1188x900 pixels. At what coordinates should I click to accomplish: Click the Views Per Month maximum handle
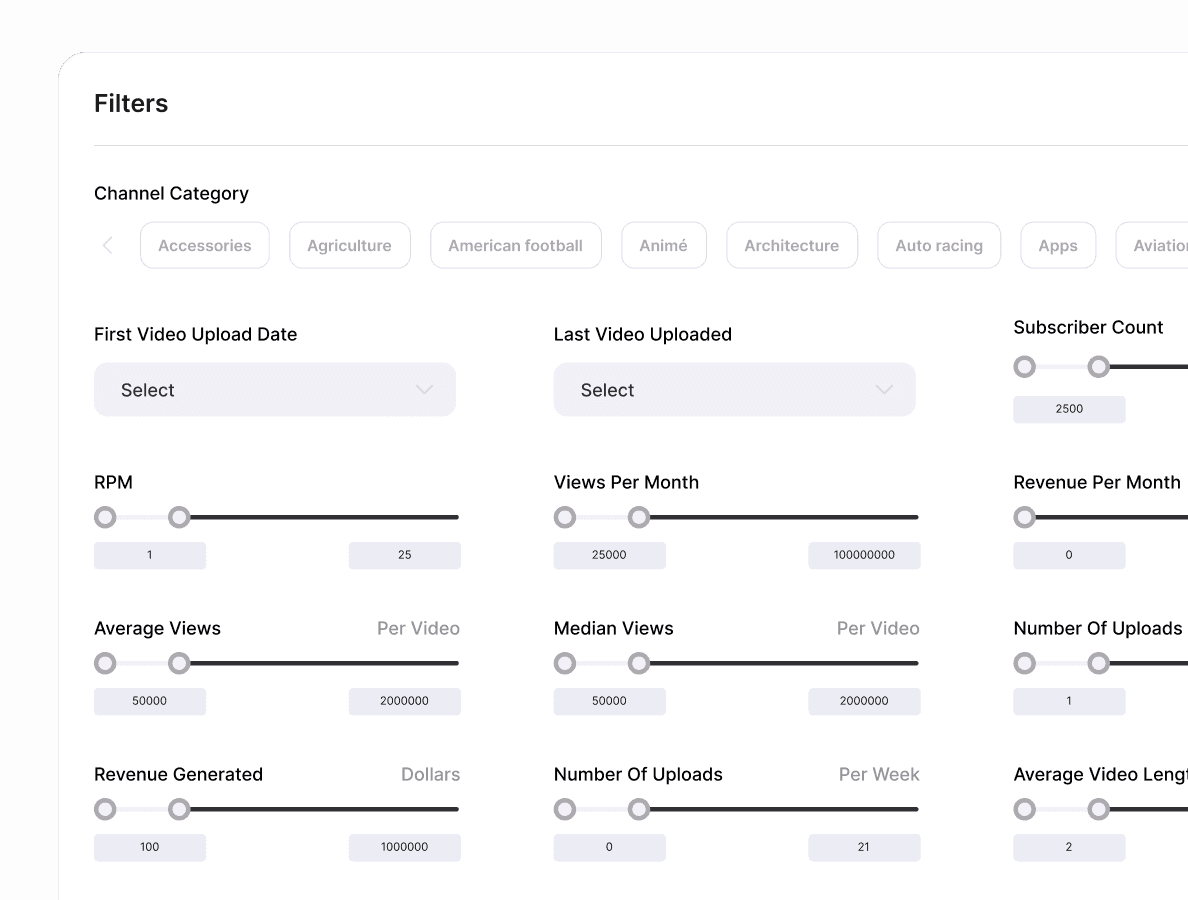click(639, 517)
